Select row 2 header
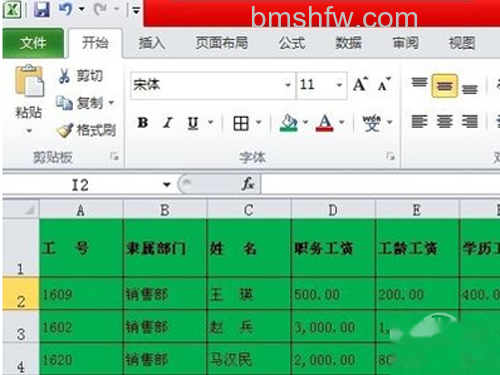 click(x=21, y=294)
